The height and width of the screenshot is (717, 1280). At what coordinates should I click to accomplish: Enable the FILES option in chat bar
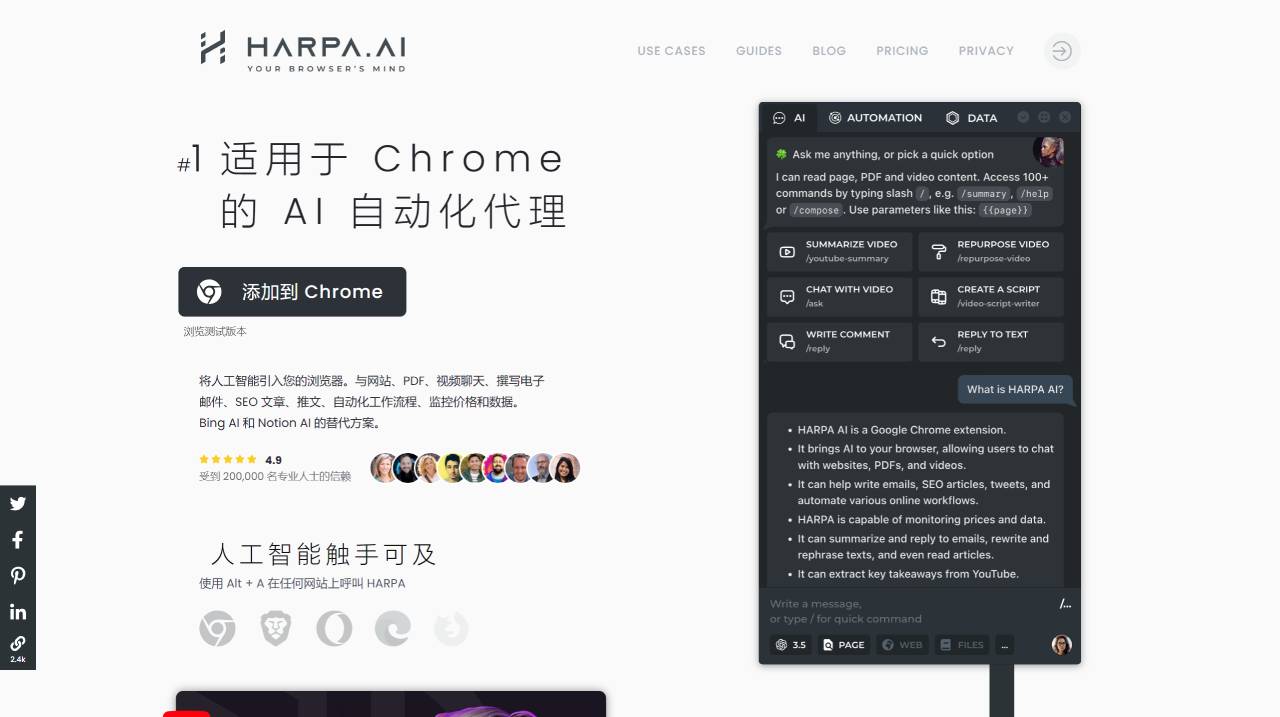pyautogui.click(x=961, y=645)
